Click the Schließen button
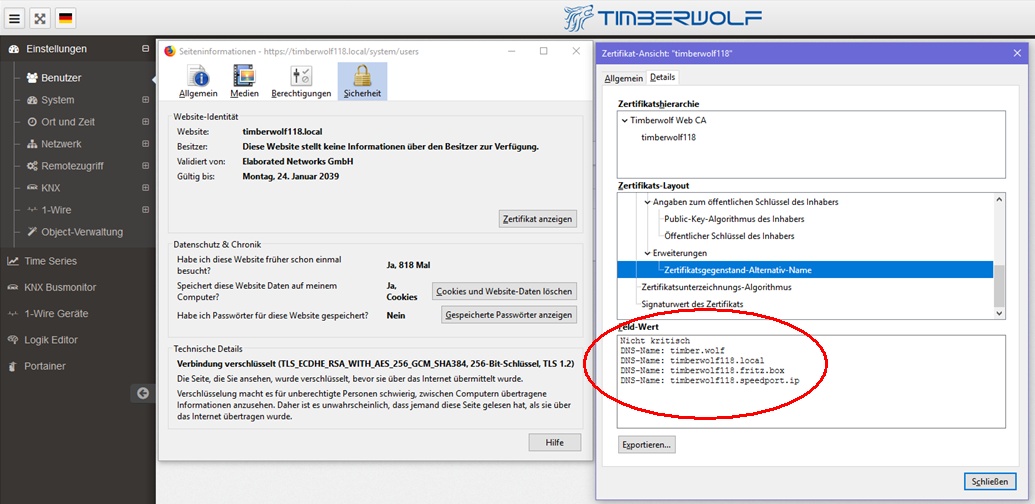 point(990,482)
